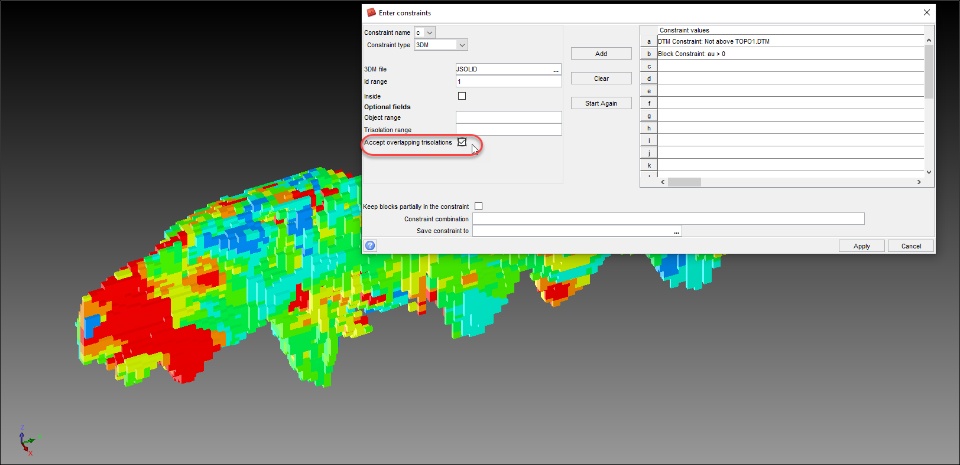Select row a DTM Constraint value
Viewport: 960px width, 465px height.
(x=790, y=41)
